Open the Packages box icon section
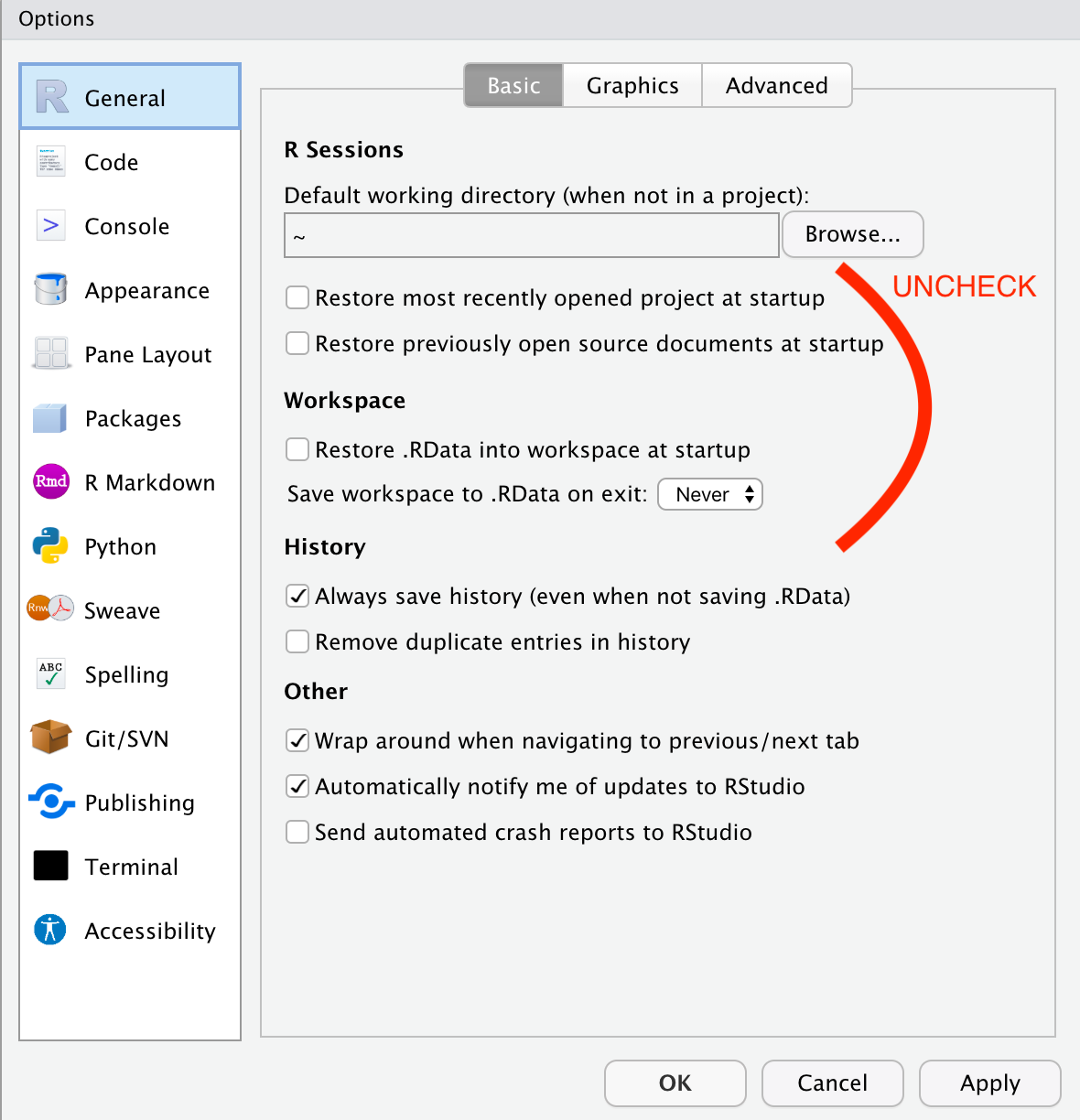 50,418
